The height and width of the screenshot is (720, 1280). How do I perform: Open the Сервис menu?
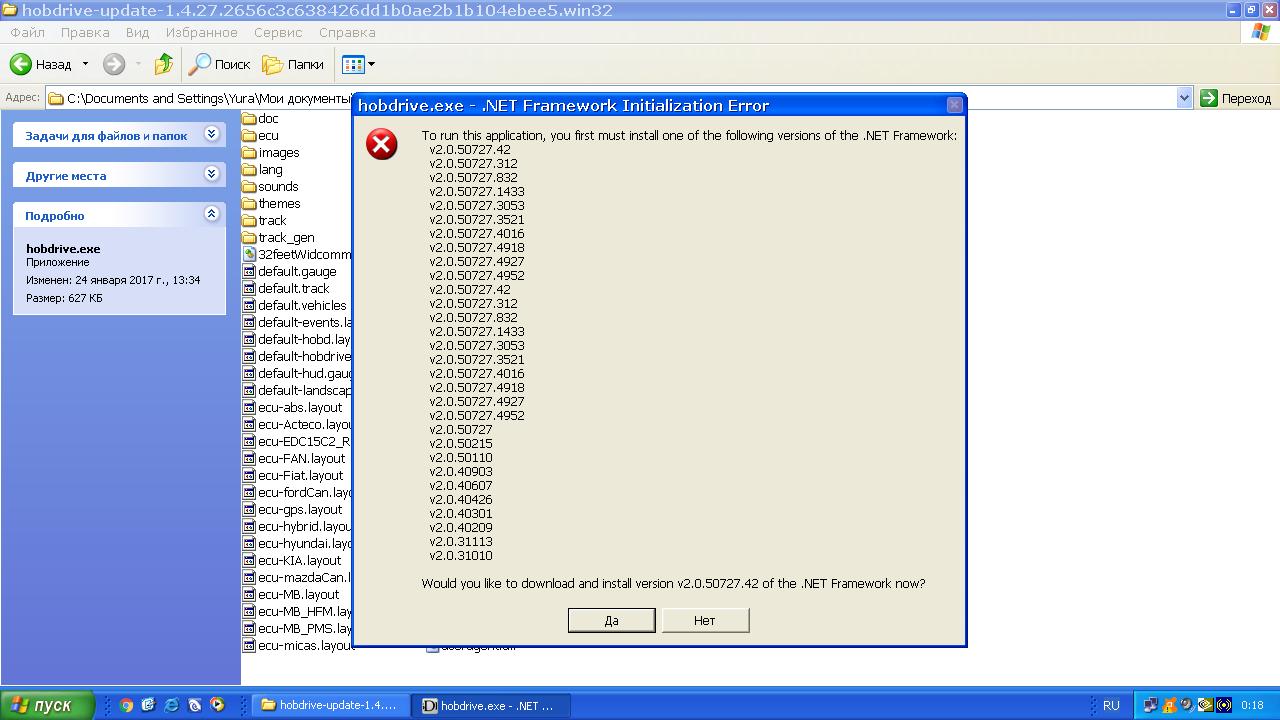pyautogui.click(x=278, y=32)
